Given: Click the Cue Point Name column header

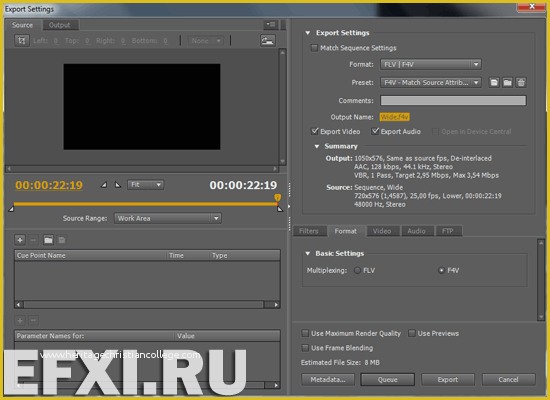Looking at the screenshot, I should (90, 255).
